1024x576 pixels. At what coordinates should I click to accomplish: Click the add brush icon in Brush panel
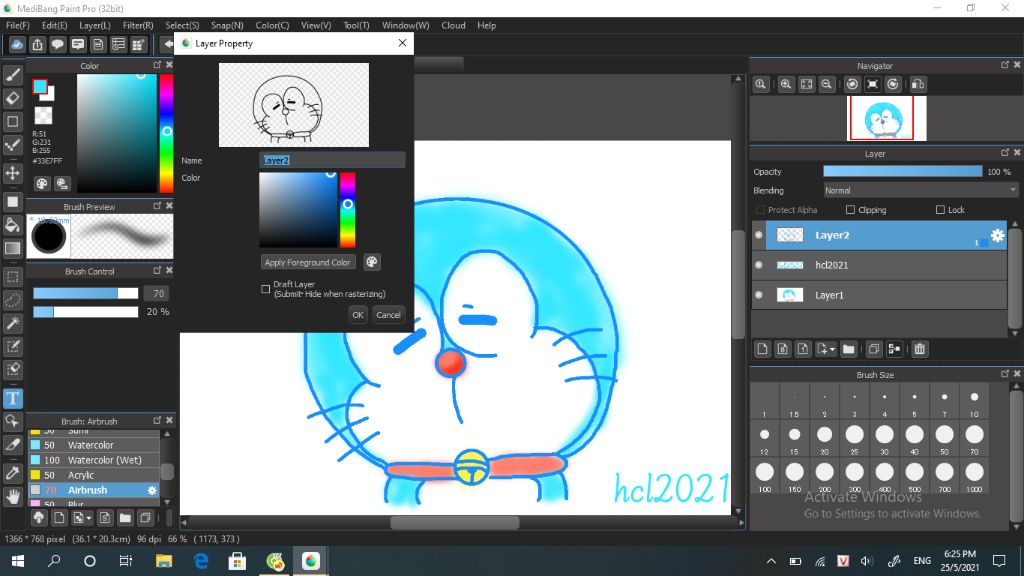pyautogui.click(x=59, y=518)
